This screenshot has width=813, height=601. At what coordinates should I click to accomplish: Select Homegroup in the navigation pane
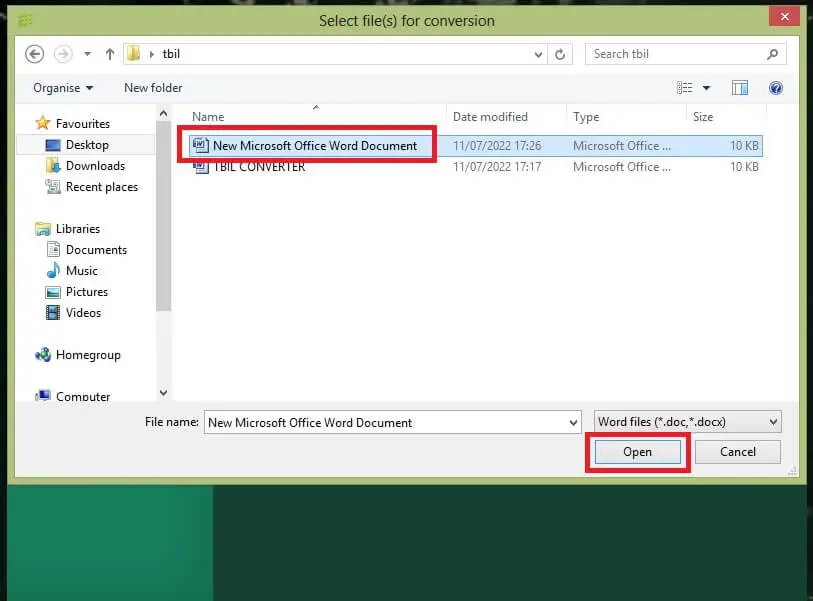coord(88,355)
